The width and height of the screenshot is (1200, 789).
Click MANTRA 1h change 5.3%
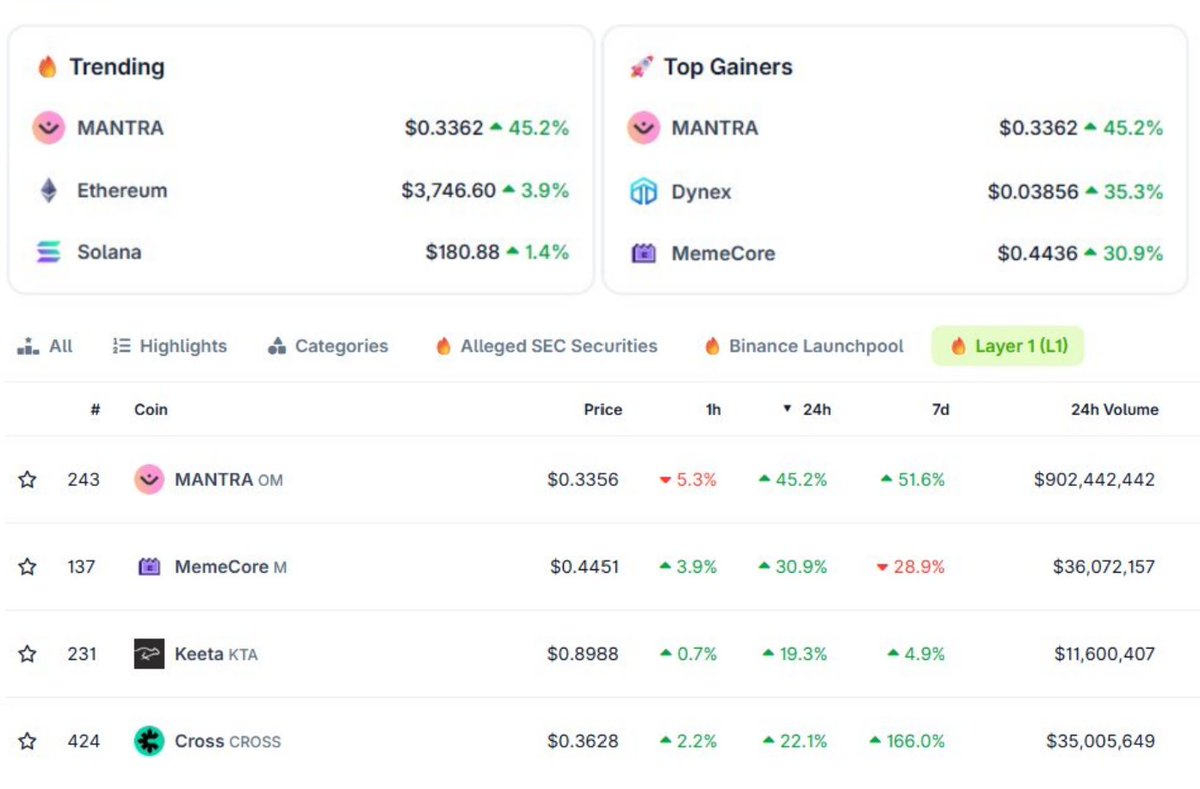tap(688, 480)
